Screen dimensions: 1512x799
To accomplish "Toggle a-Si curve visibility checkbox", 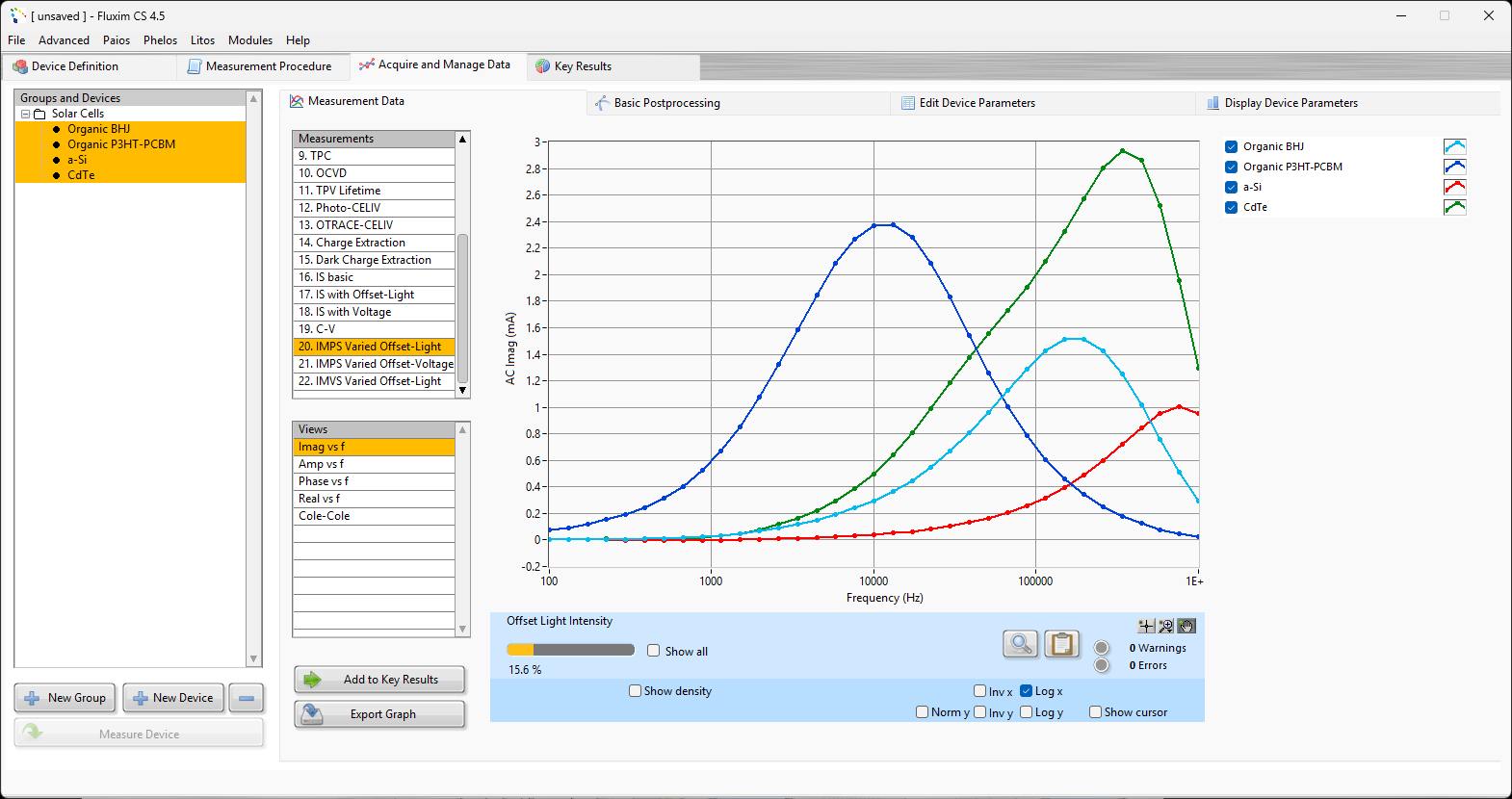I will point(1231,187).
